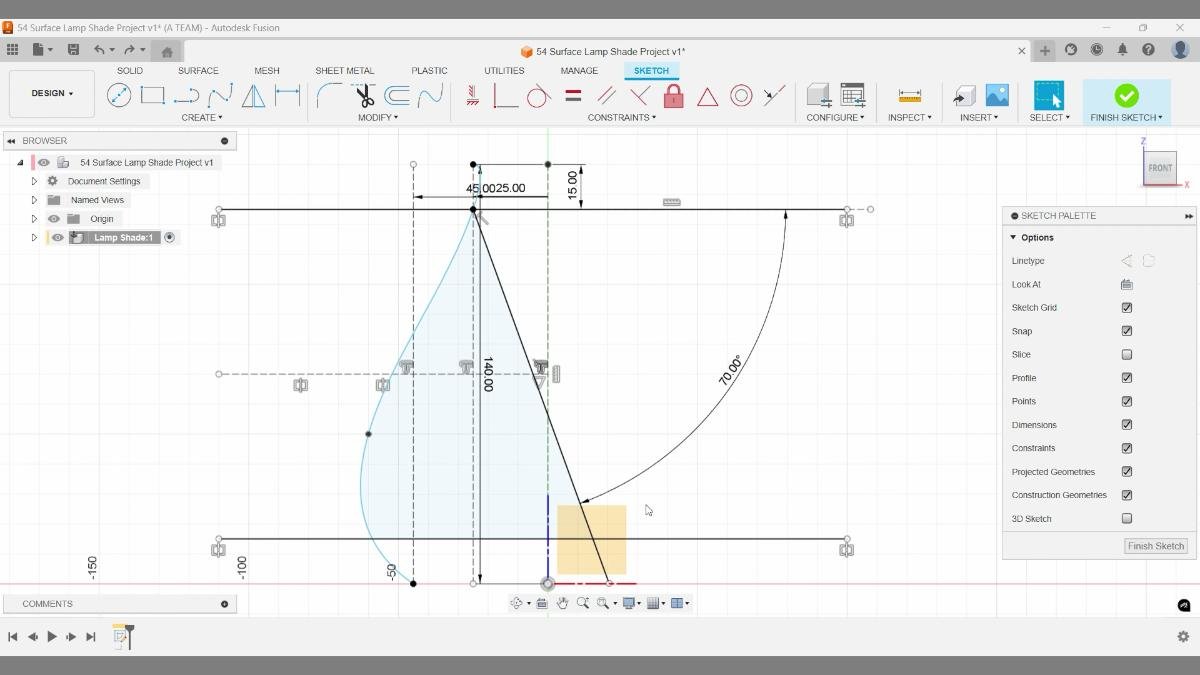Viewport: 1200px width, 675px height.
Task: Open the DESIGN workspace dropdown
Action: pyautogui.click(x=51, y=93)
